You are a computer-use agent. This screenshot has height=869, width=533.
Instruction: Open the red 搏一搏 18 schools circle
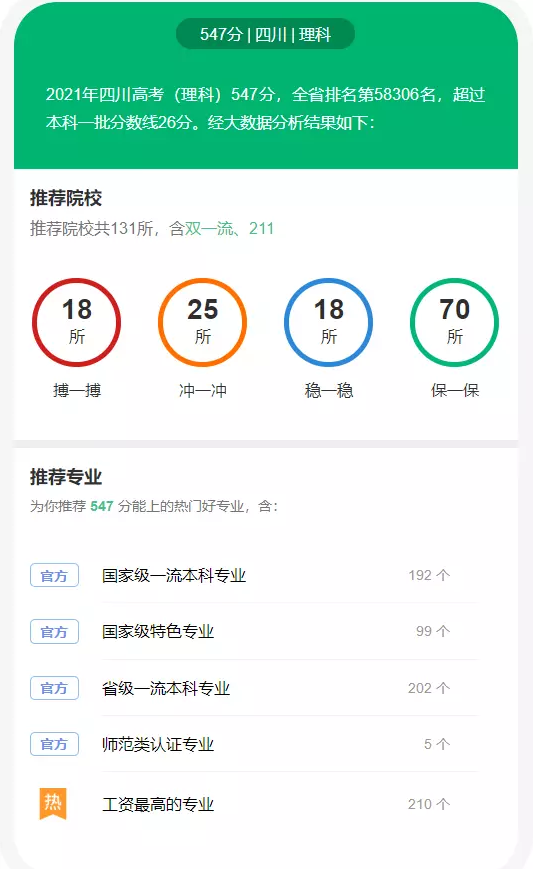76,322
